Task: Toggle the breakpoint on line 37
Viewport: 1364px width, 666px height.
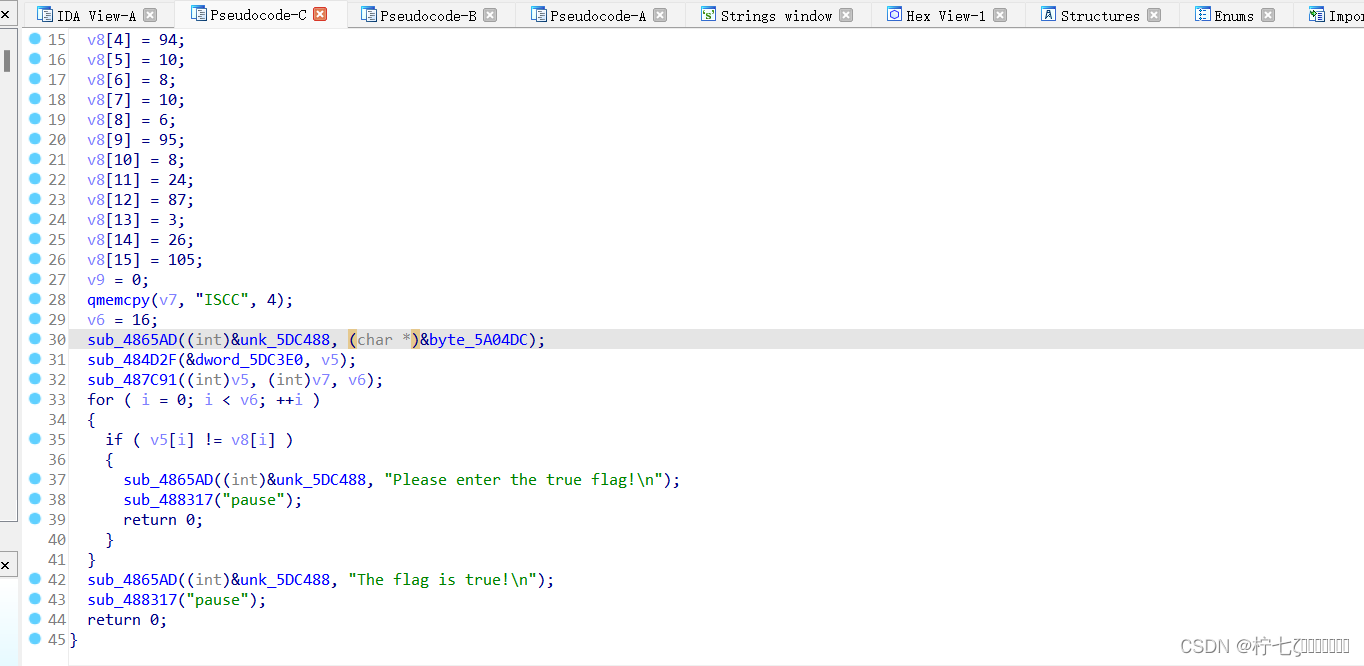Action: pos(35,479)
